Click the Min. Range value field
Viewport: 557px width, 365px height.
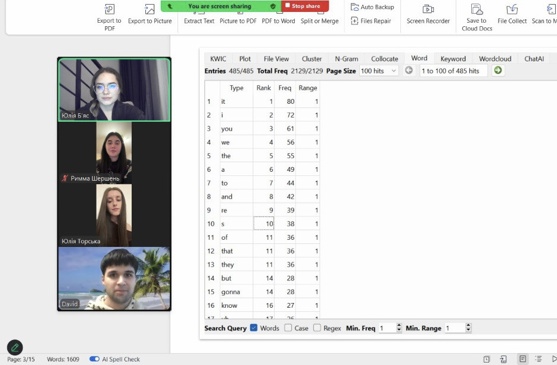[x=455, y=328]
